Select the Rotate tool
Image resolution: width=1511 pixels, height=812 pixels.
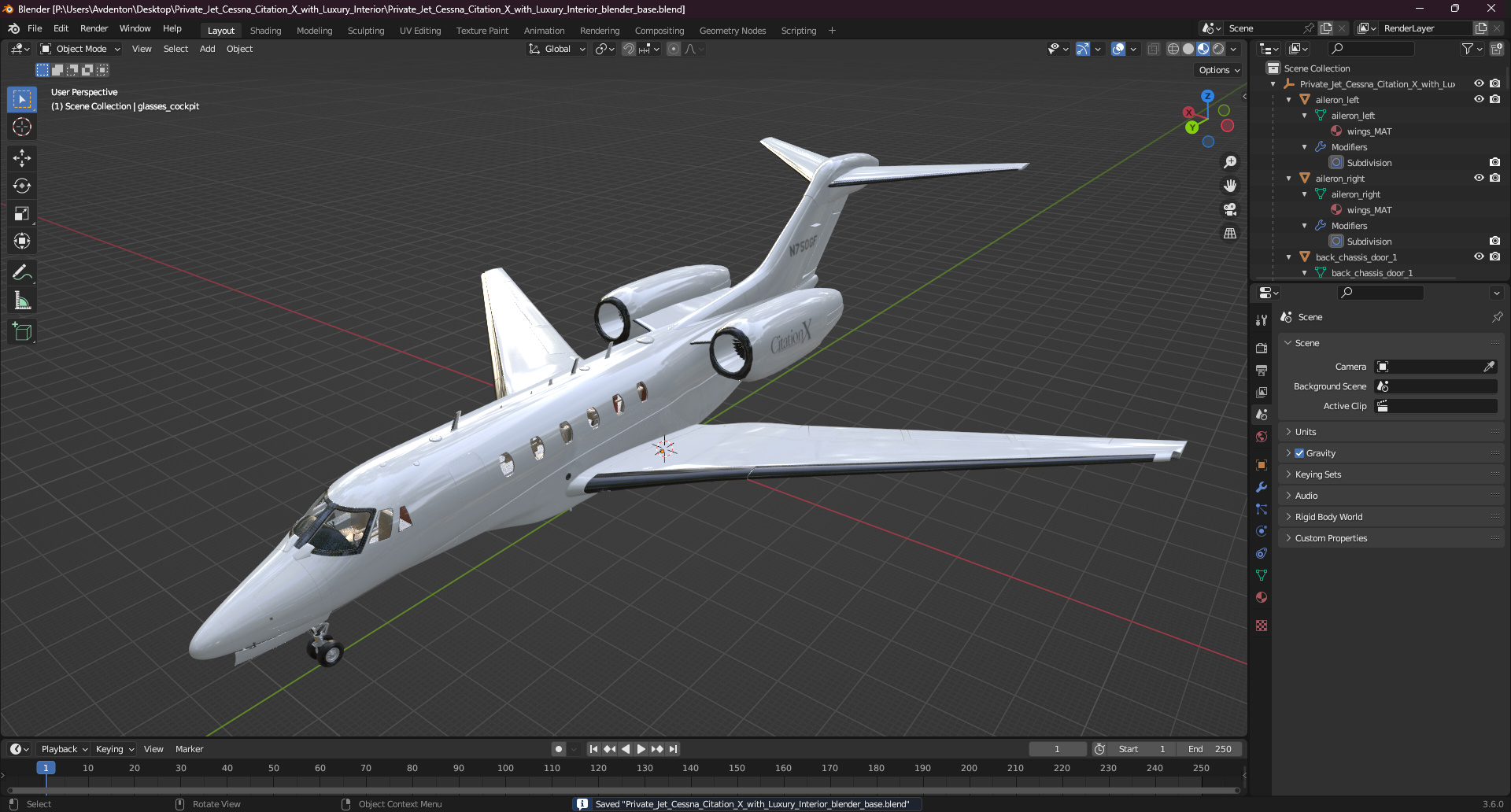coord(22,186)
